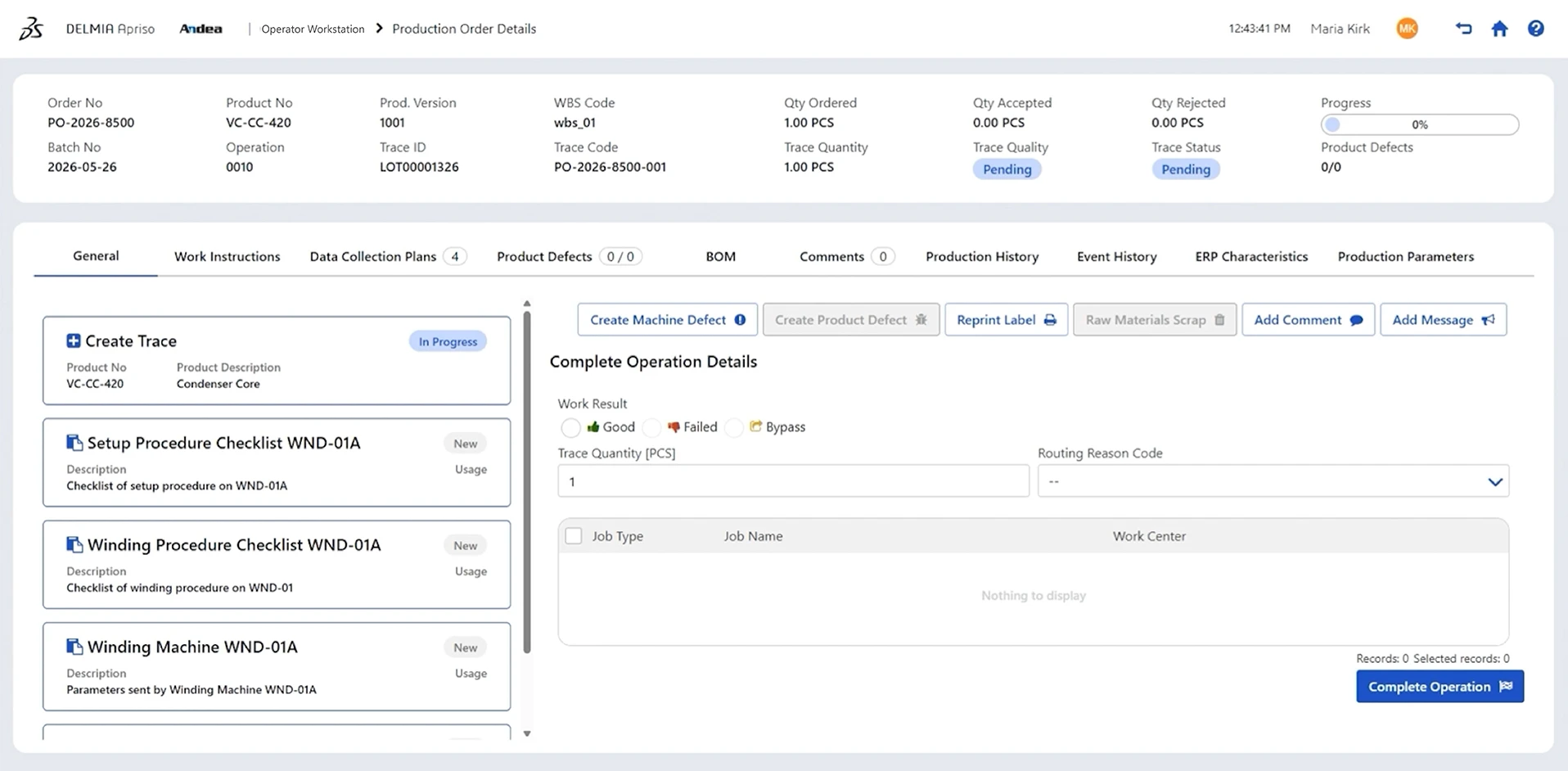Click the Operator Workstation breadcrumb link
Viewport: 1568px width, 771px height.
313,29
